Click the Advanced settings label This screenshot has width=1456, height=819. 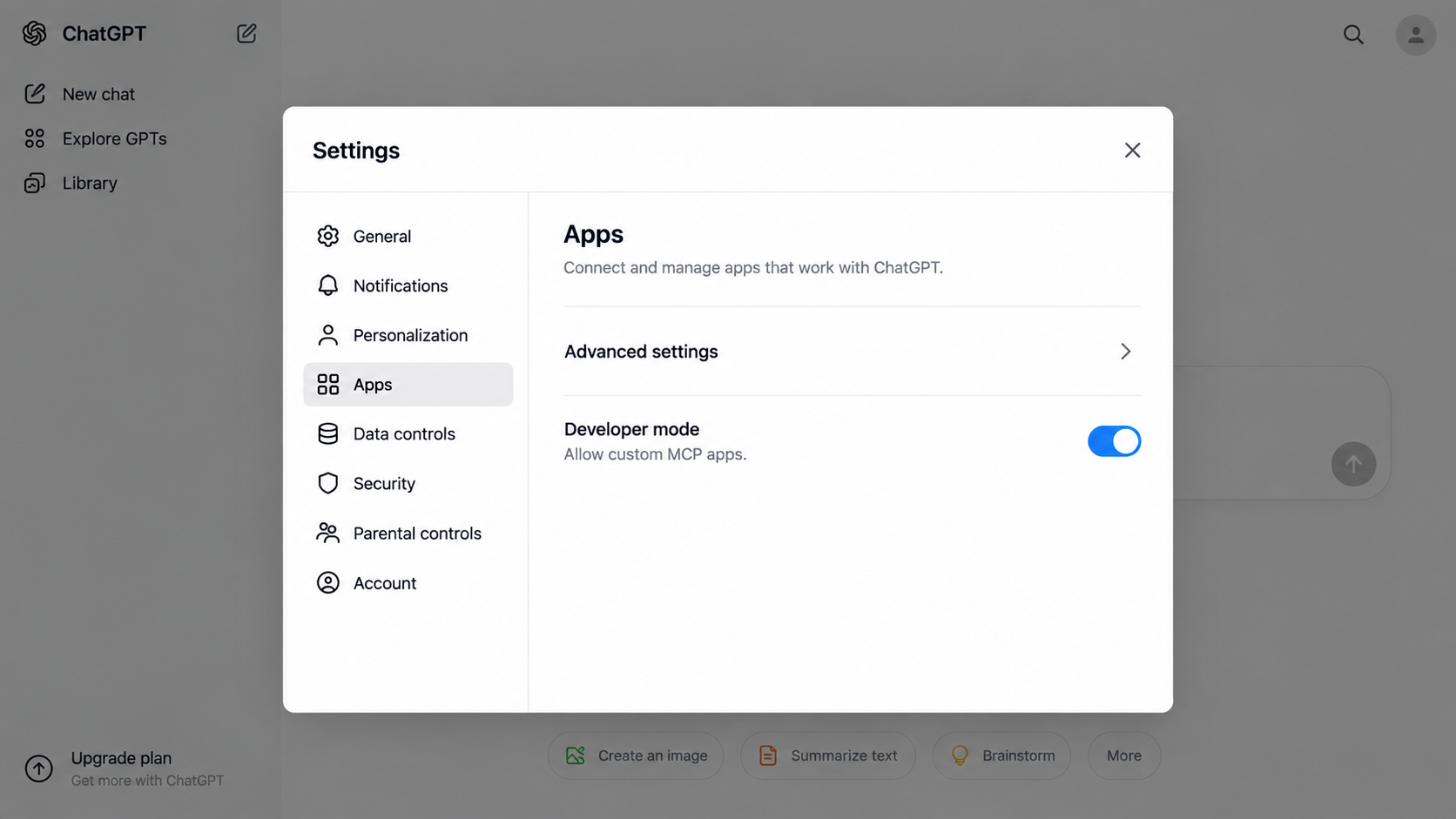point(641,352)
